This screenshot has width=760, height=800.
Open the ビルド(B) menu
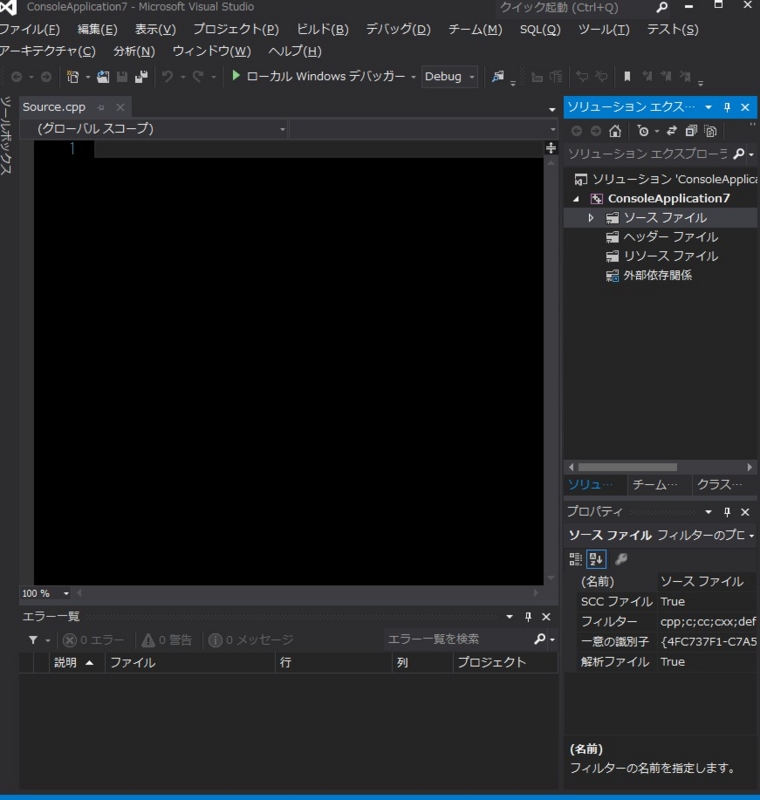click(x=322, y=30)
